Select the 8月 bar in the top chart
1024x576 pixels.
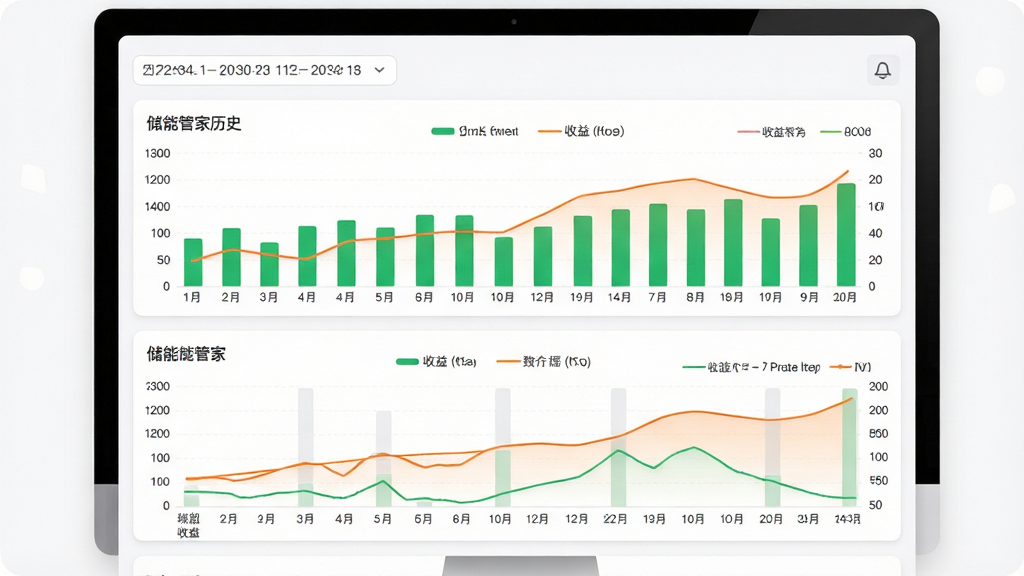click(x=696, y=248)
